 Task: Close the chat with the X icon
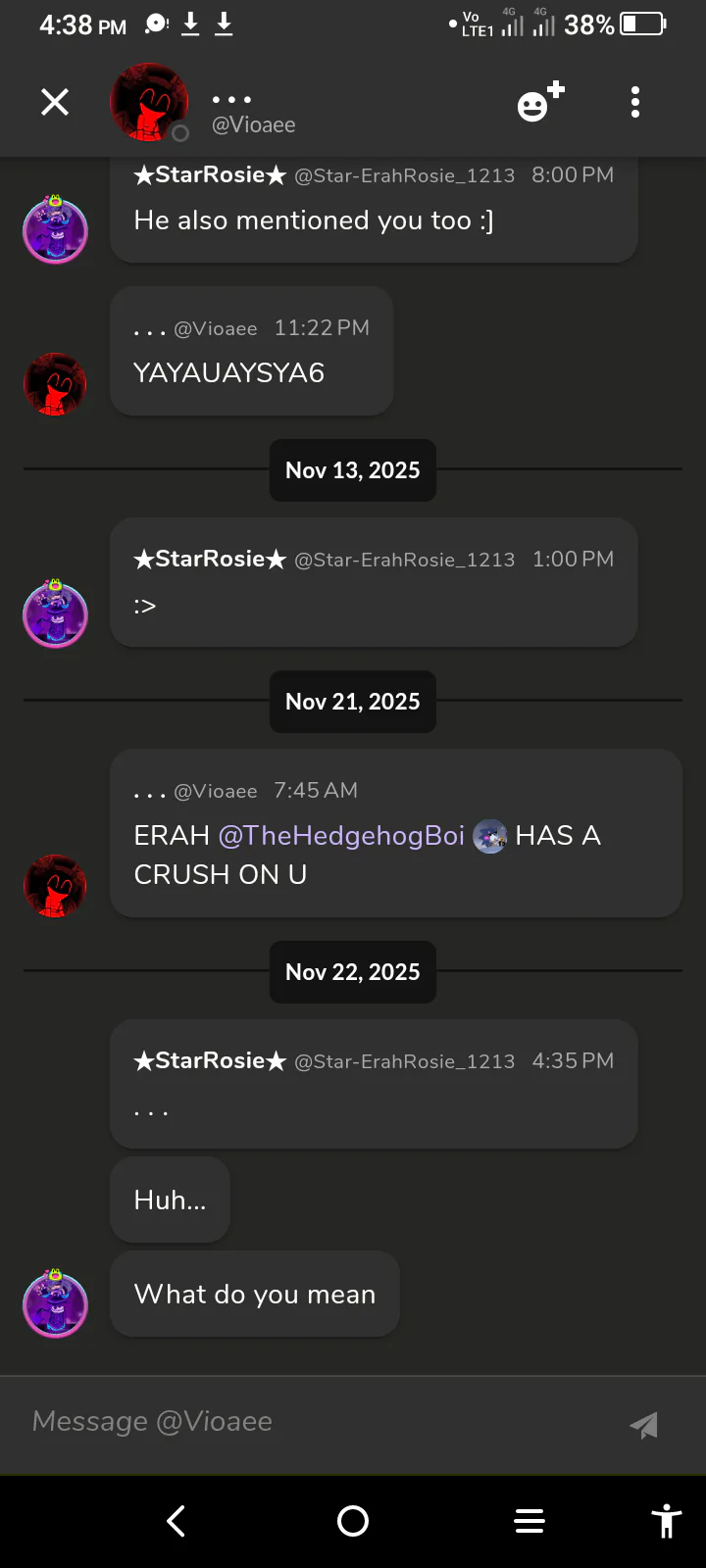click(x=55, y=102)
